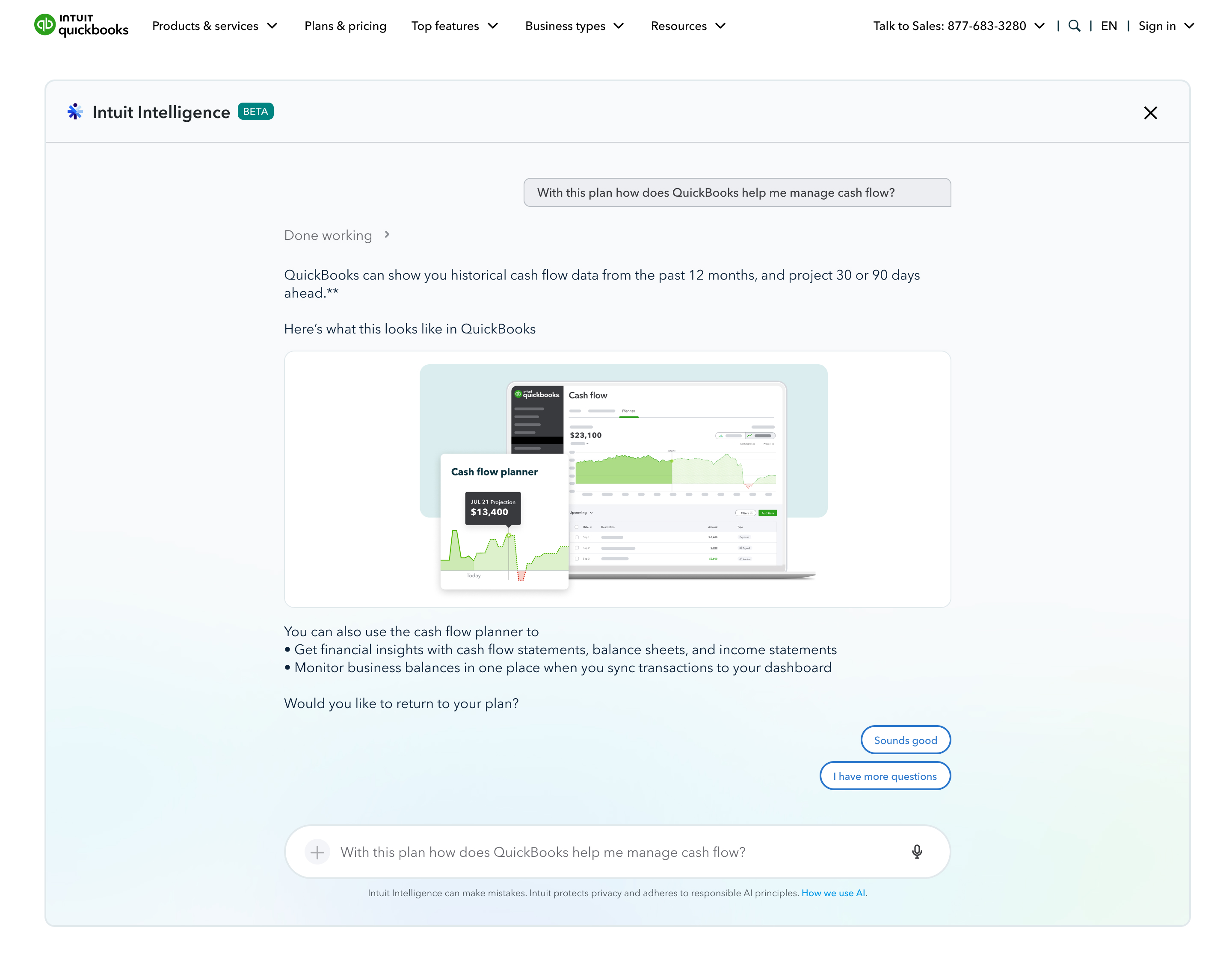Open the How we use AI link

point(834,893)
